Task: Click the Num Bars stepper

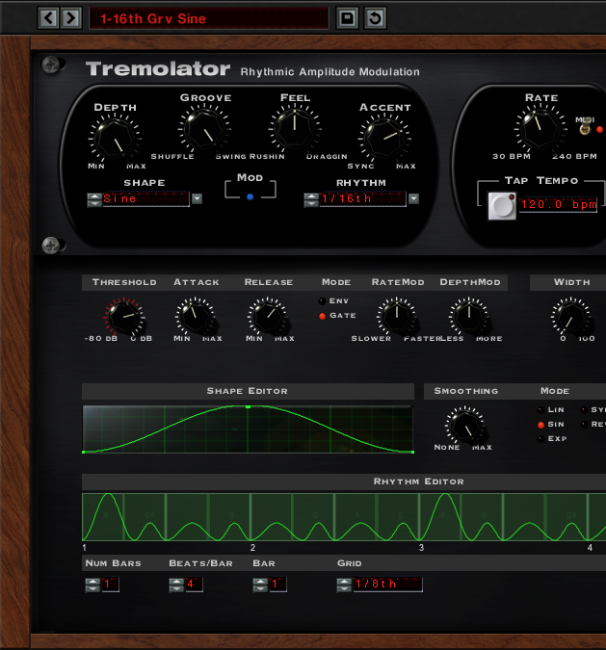Action: click(x=93, y=584)
